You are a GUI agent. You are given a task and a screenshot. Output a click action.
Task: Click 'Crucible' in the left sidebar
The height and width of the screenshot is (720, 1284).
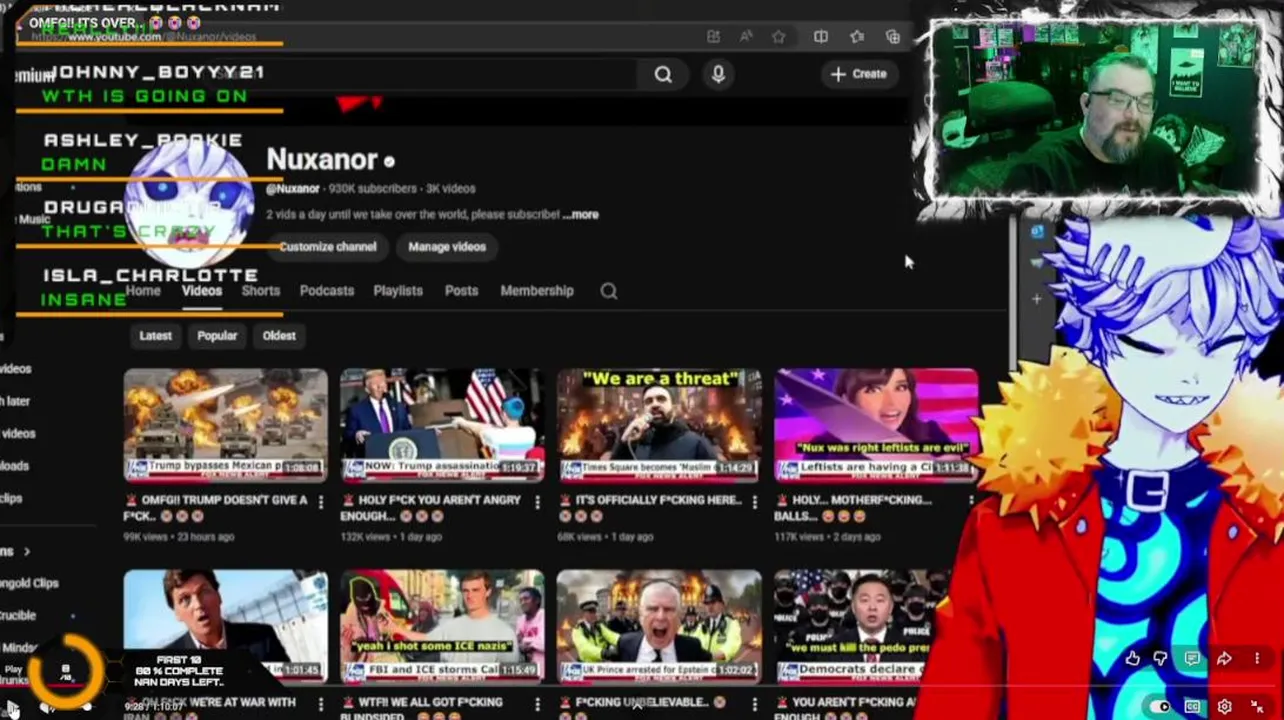18,616
